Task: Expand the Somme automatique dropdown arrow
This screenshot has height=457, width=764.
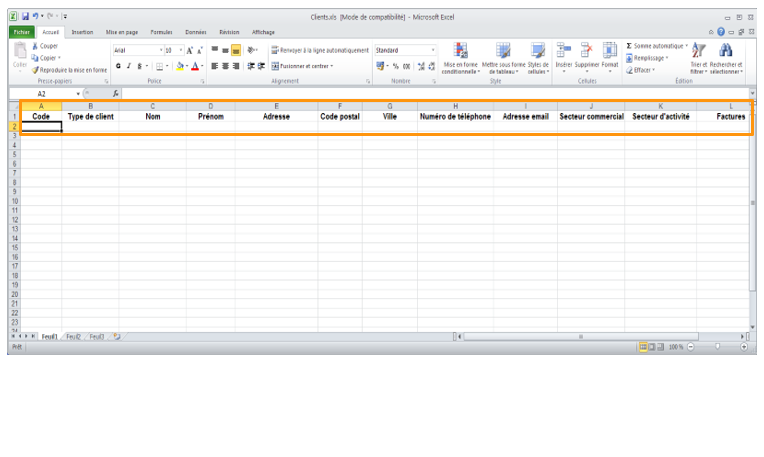Action: pyautogui.click(x=687, y=46)
